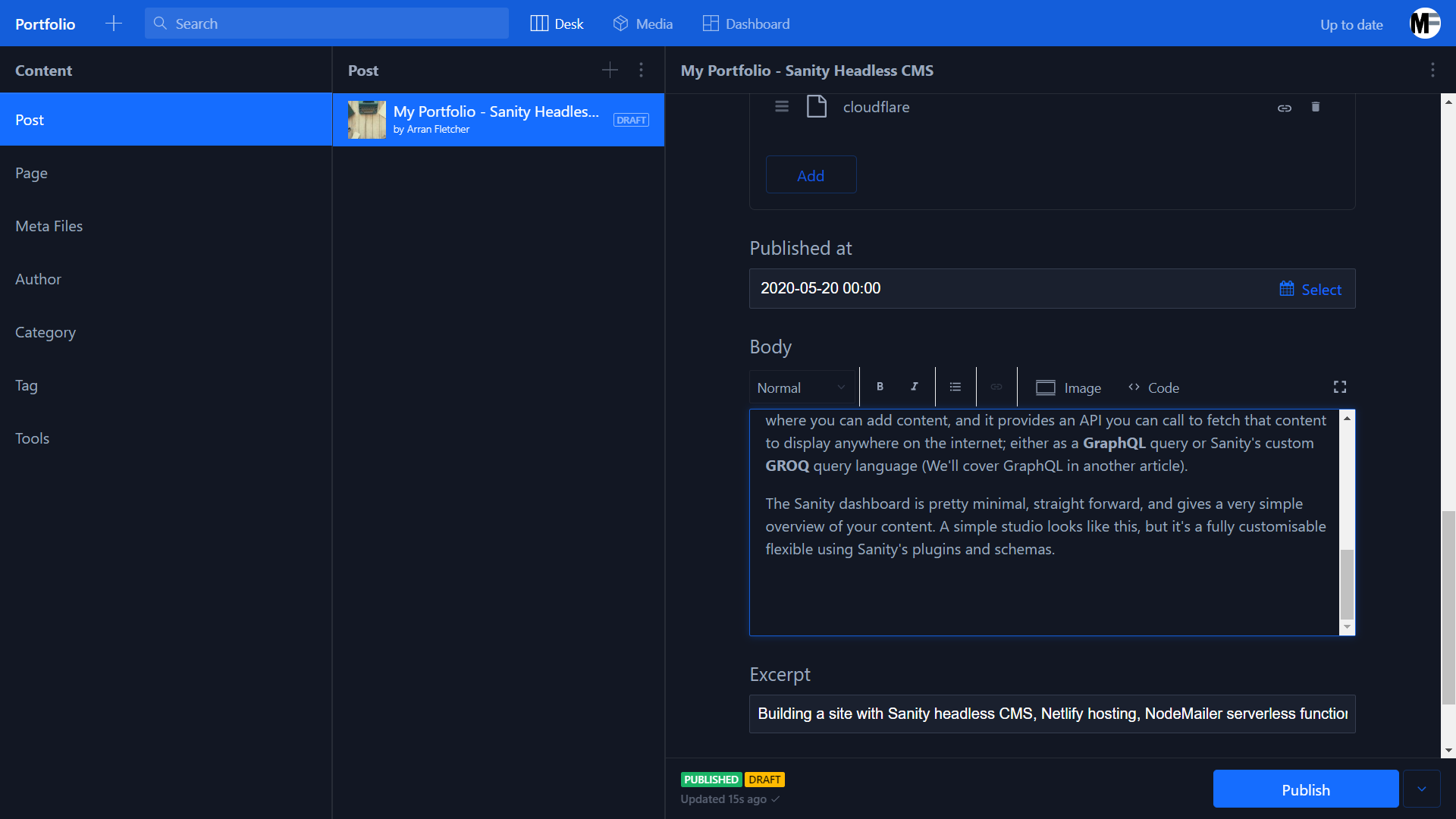Toggle italic formatting in Body editor
This screenshot has height=819, width=1456.
click(x=915, y=387)
